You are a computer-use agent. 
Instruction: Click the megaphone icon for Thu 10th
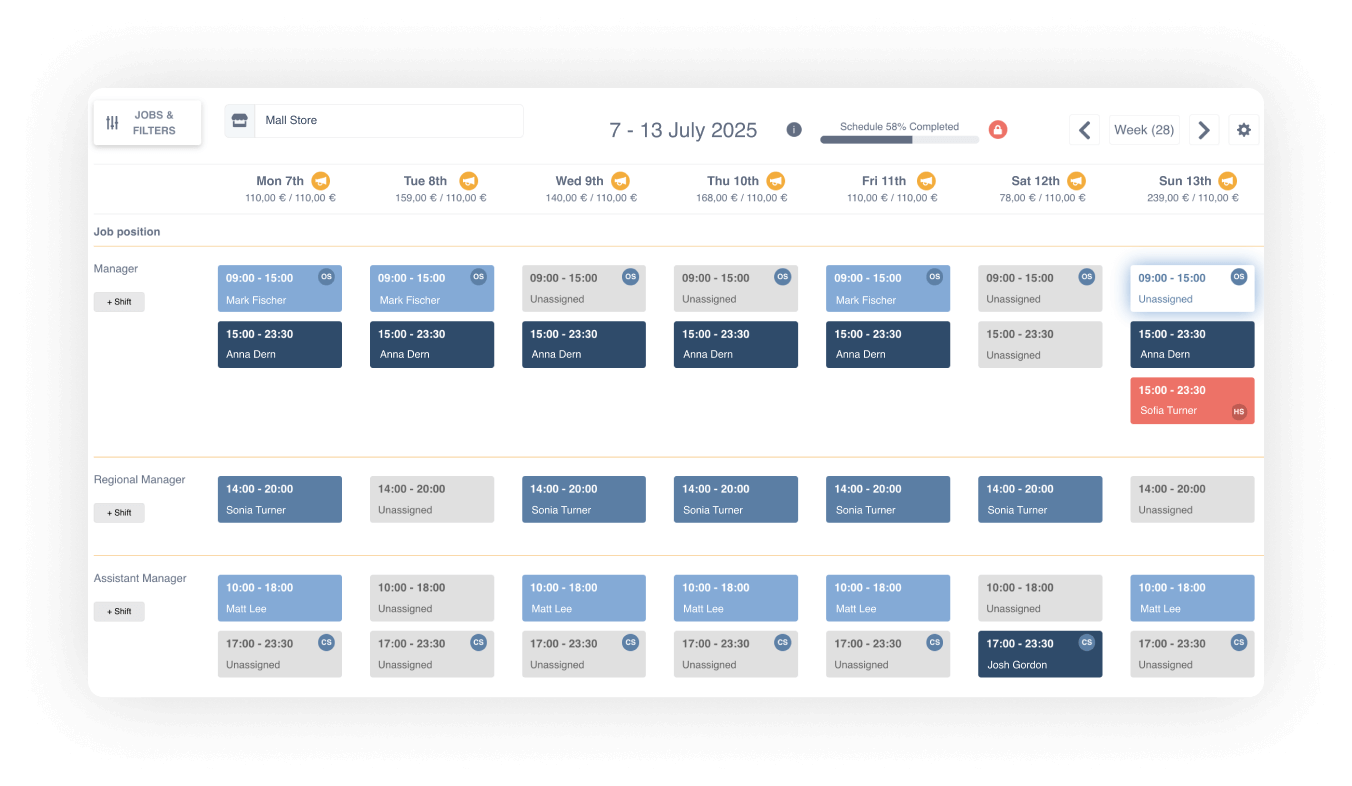[x=775, y=181]
